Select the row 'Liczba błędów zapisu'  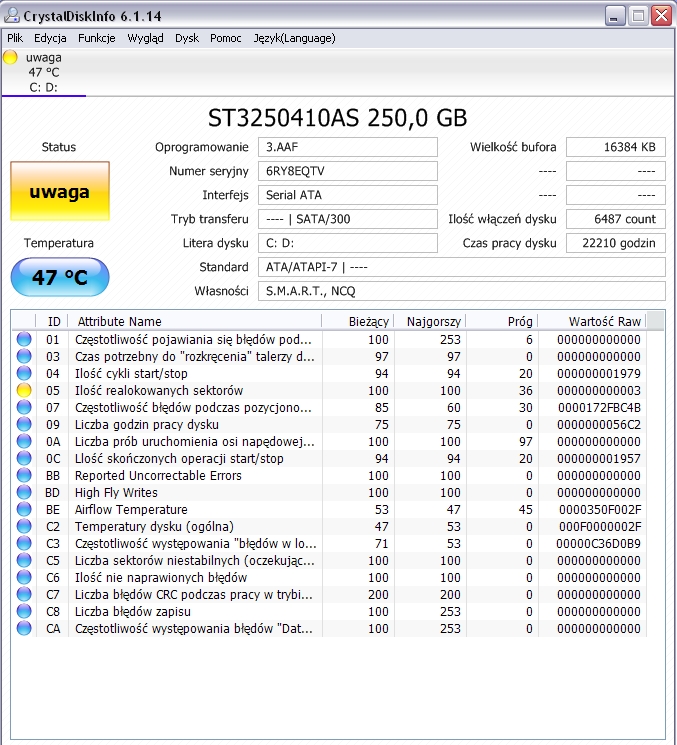(329, 611)
